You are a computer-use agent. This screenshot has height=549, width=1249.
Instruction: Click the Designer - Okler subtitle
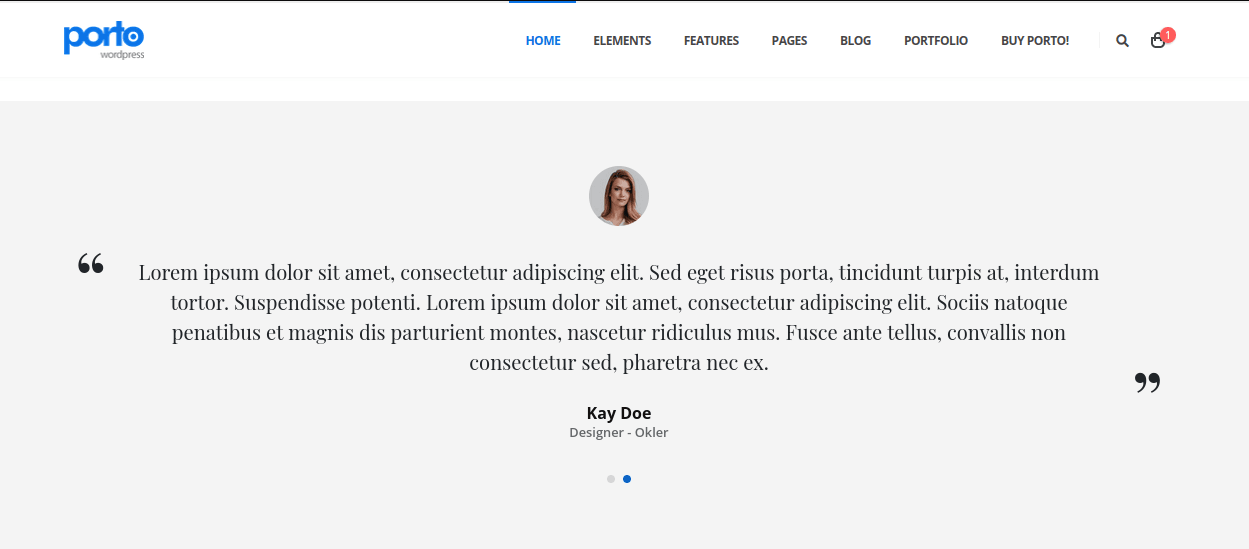click(618, 433)
